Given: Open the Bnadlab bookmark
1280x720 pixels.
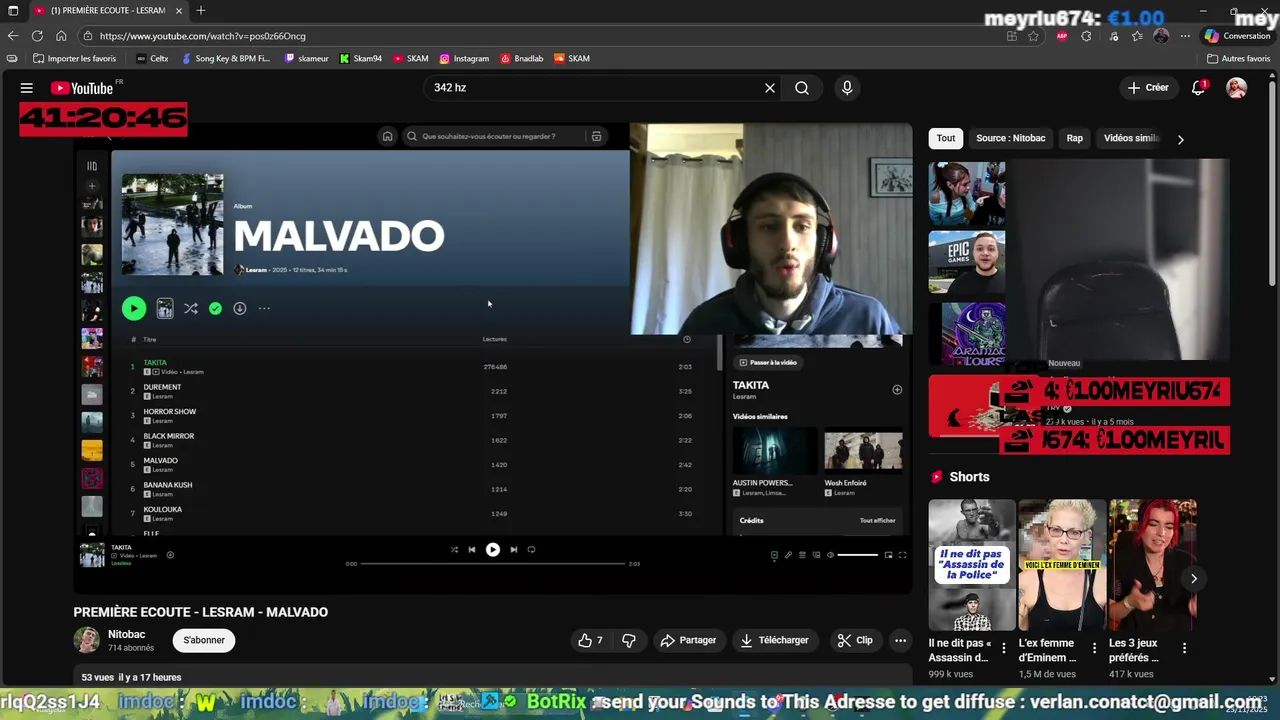Looking at the screenshot, I should (522, 58).
